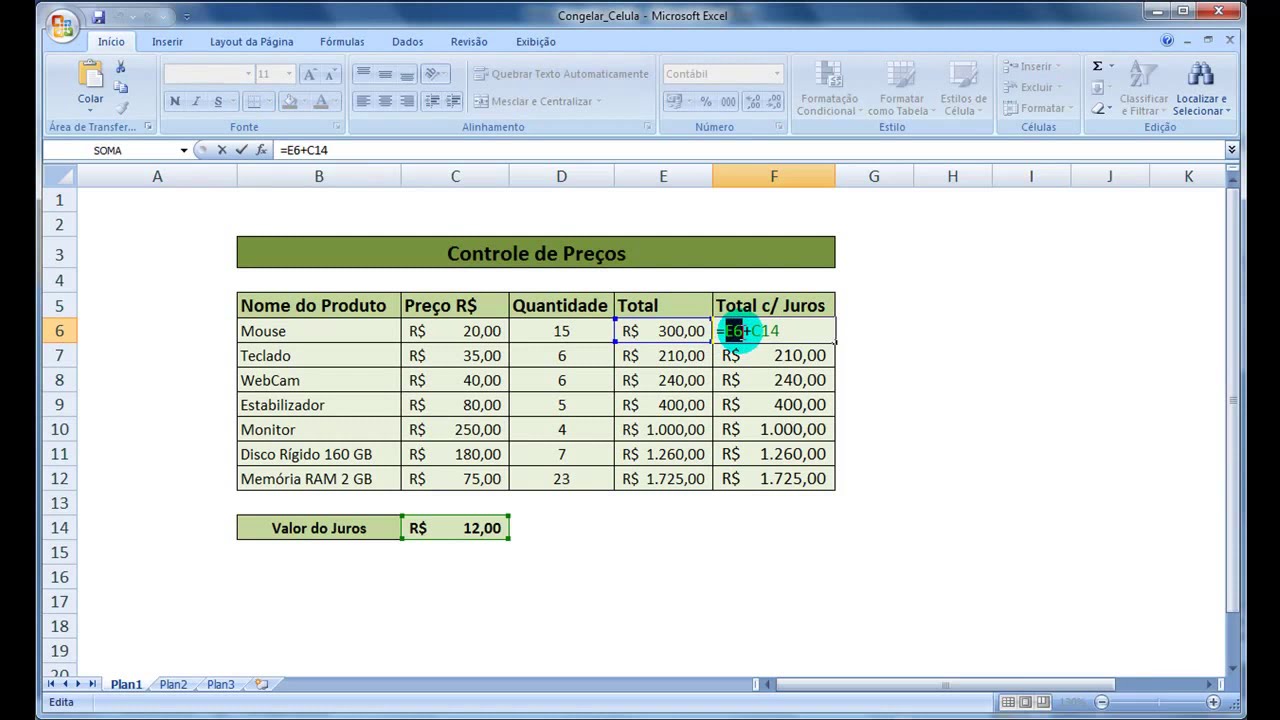This screenshot has height=720, width=1280.
Task: Insert a new worksheet tab
Action: coord(262,685)
